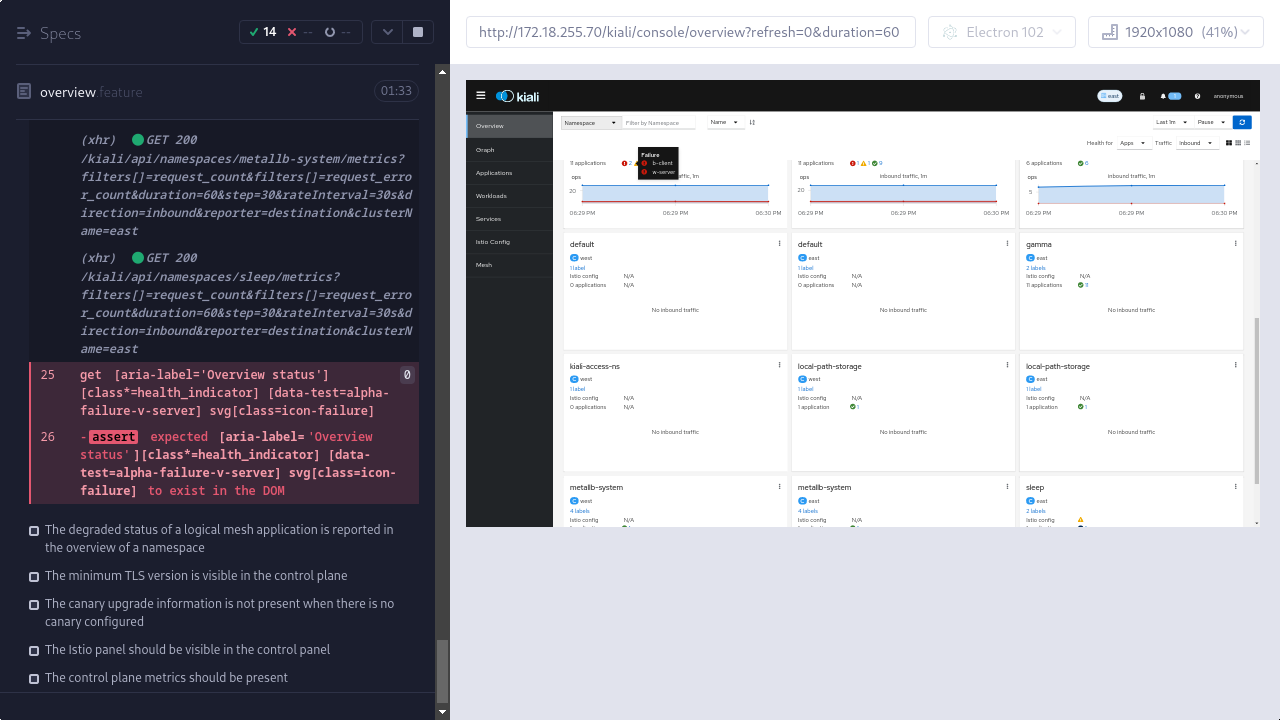1280x720 pixels.
Task: Click the failing command 25 get log entry
Action: pos(225,393)
